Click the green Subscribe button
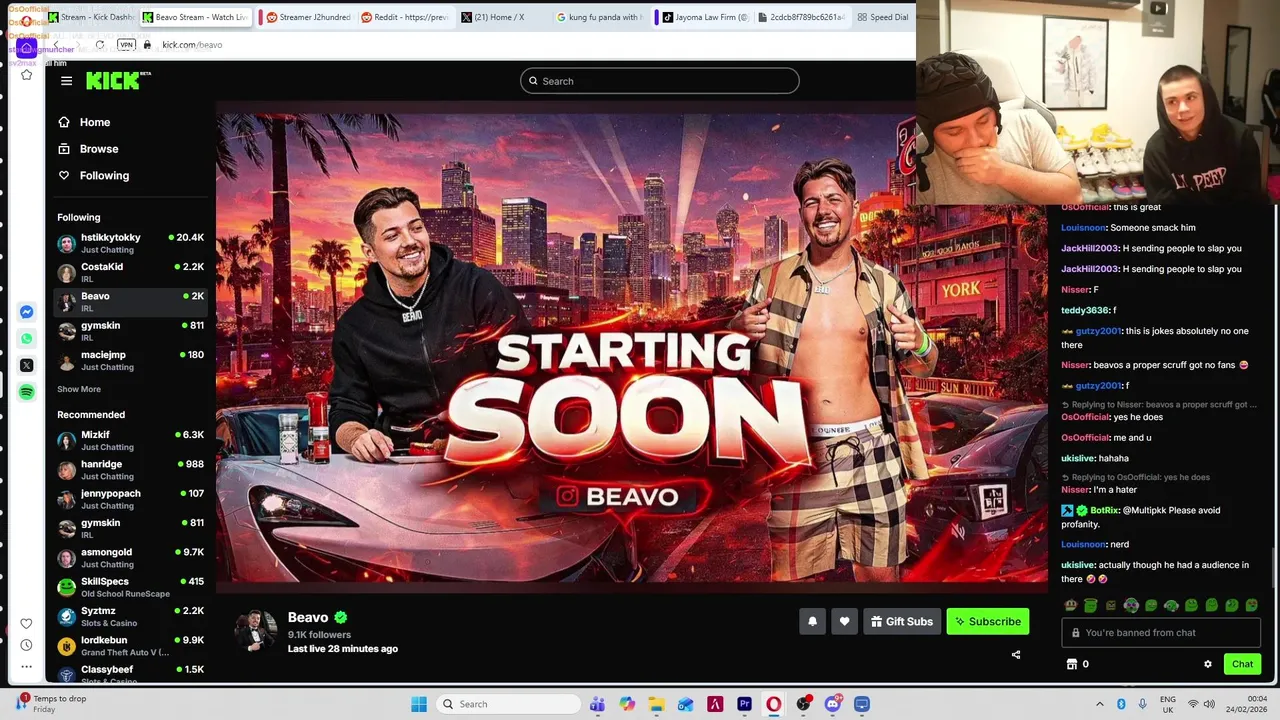 [x=988, y=622]
